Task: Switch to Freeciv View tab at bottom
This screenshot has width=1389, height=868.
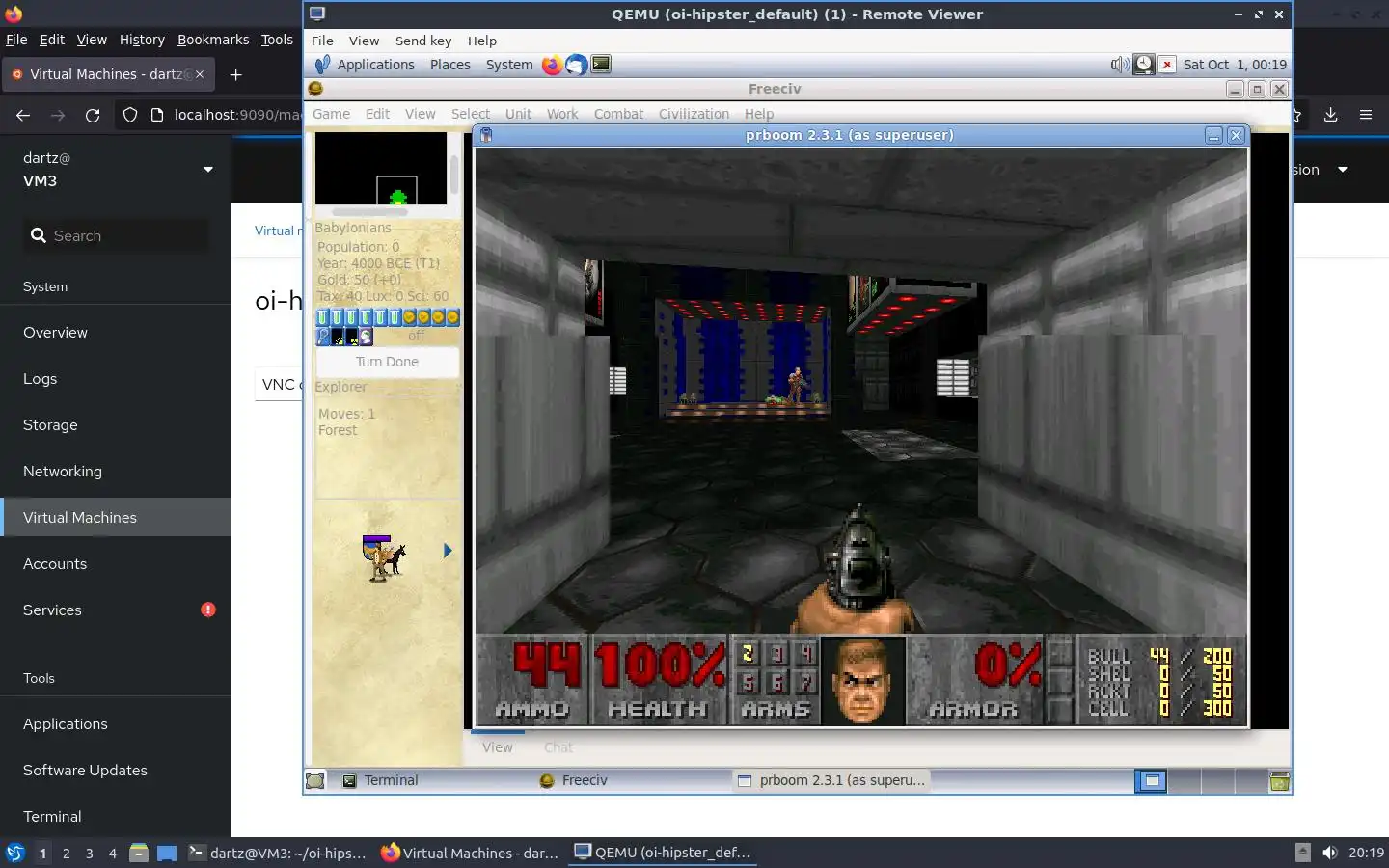Action: pyautogui.click(x=498, y=747)
